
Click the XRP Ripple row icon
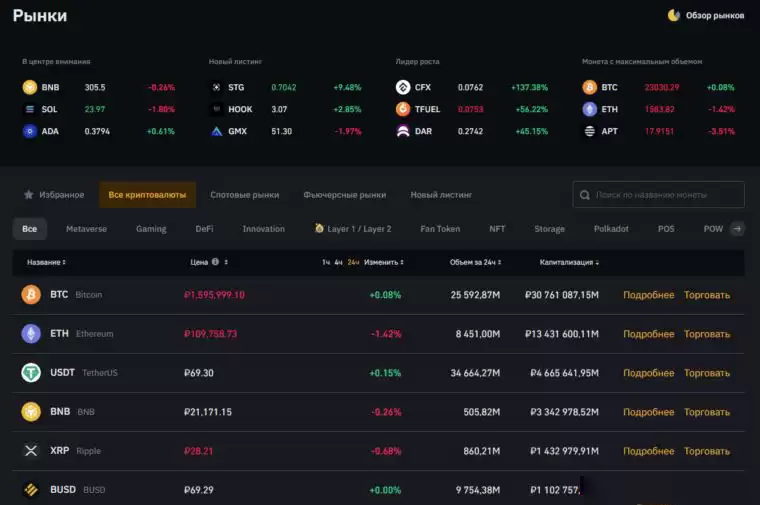pyautogui.click(x=31, y=451)
